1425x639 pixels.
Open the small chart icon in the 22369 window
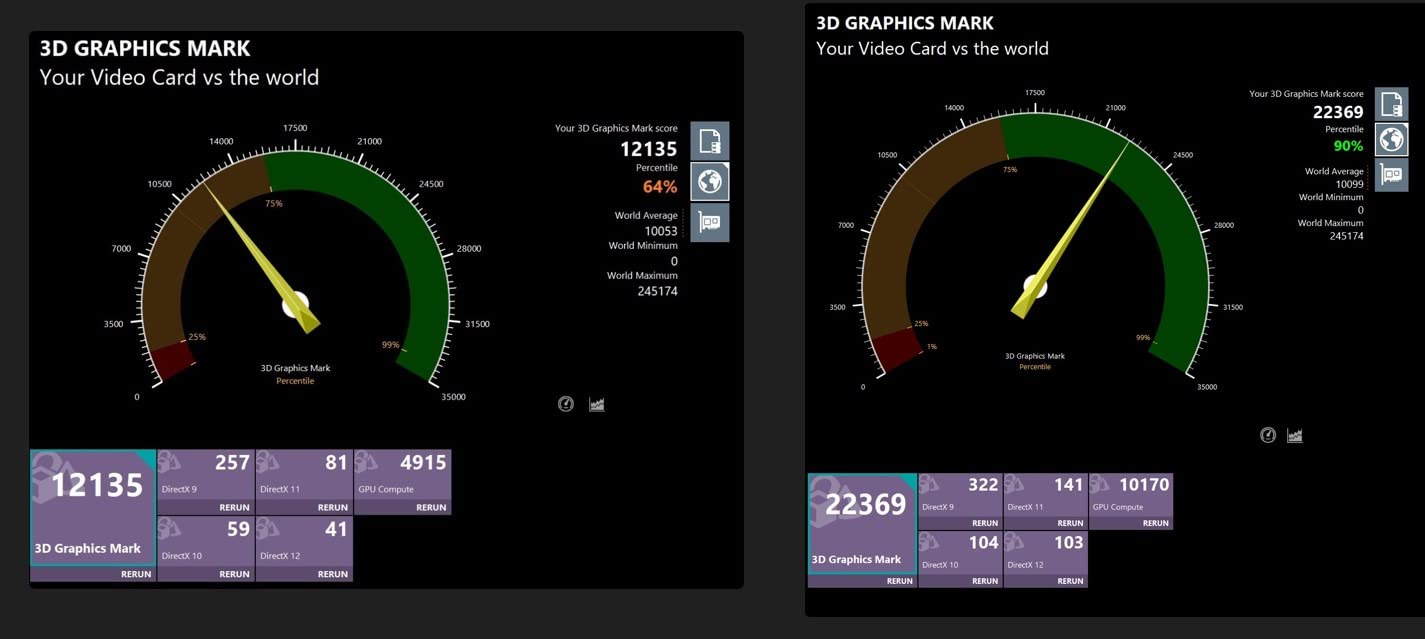pyautogui.click(x=1295, y=435)
